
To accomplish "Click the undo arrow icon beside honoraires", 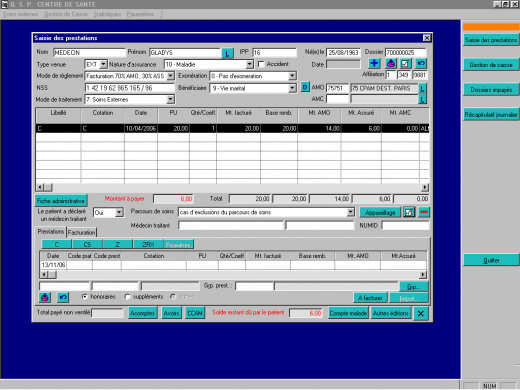I will [x=63, y=297].
